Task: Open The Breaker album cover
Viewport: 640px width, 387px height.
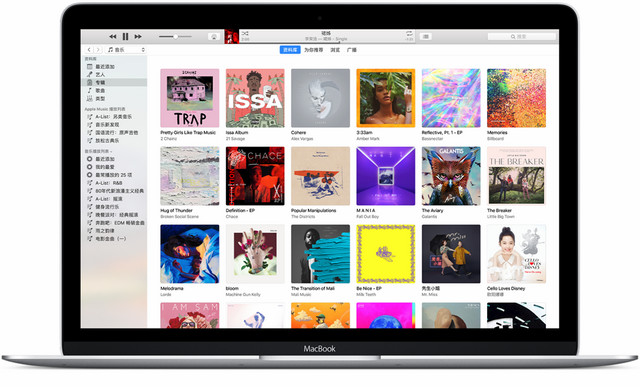Action: click(516, 176)
